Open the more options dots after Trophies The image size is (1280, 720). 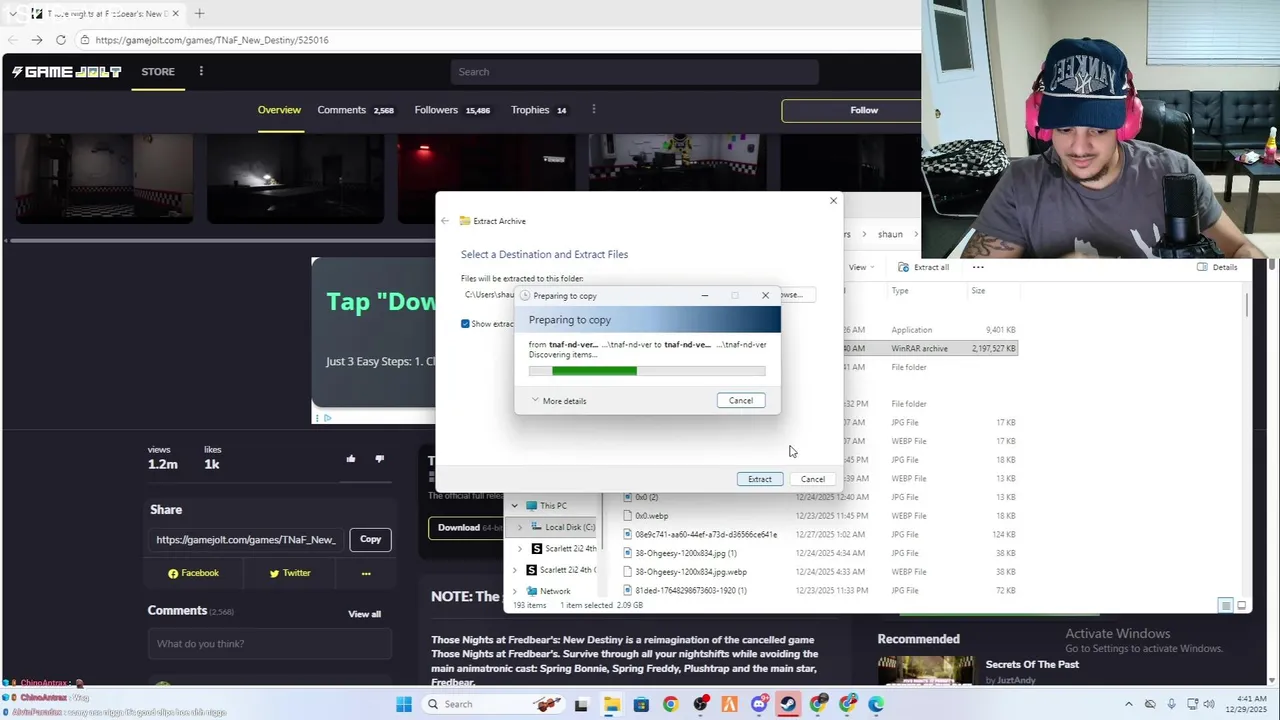594,110
